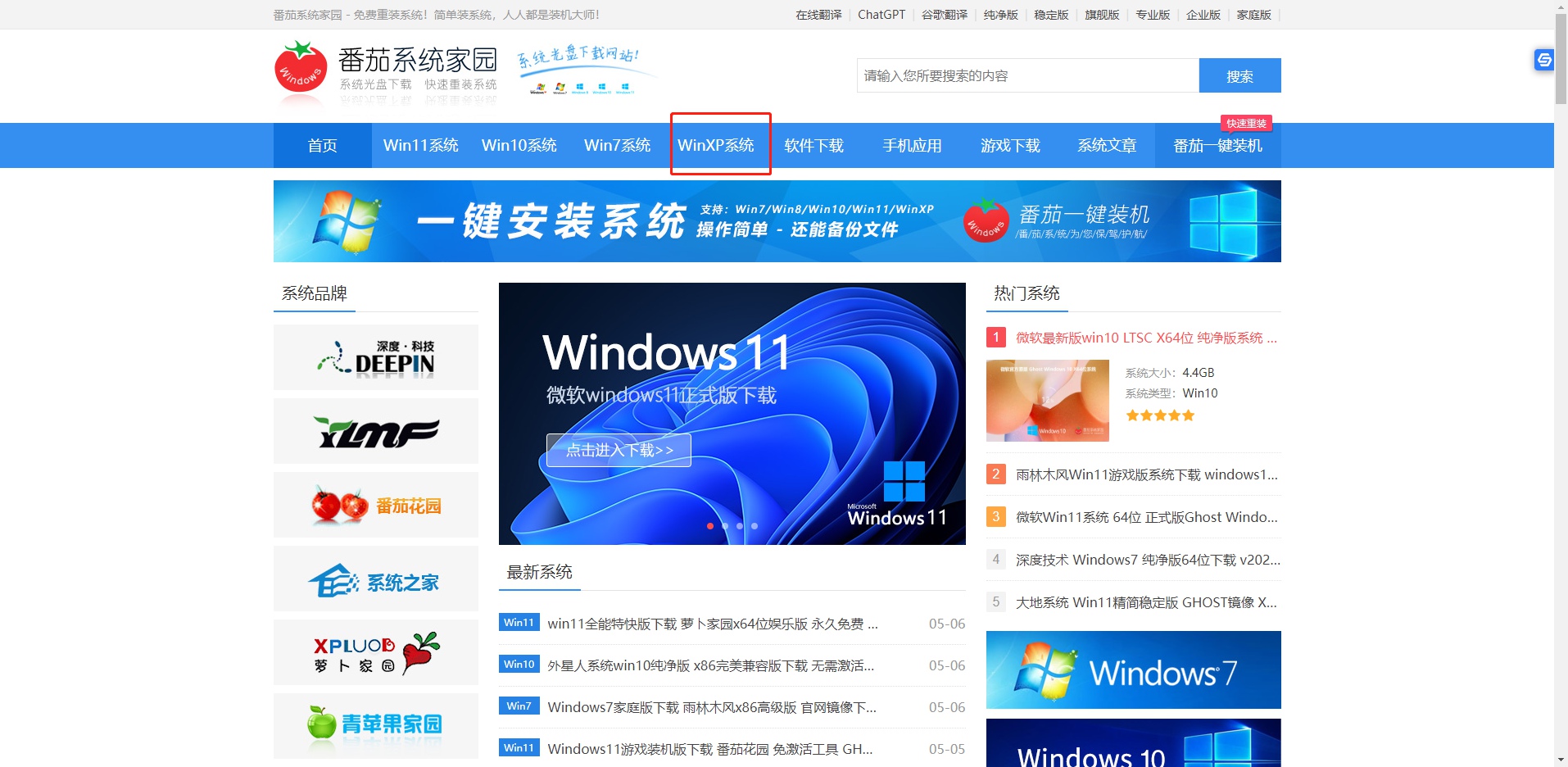
Task: Open the 青苹果家园 brand tile
Action: [x=376, y=726]
